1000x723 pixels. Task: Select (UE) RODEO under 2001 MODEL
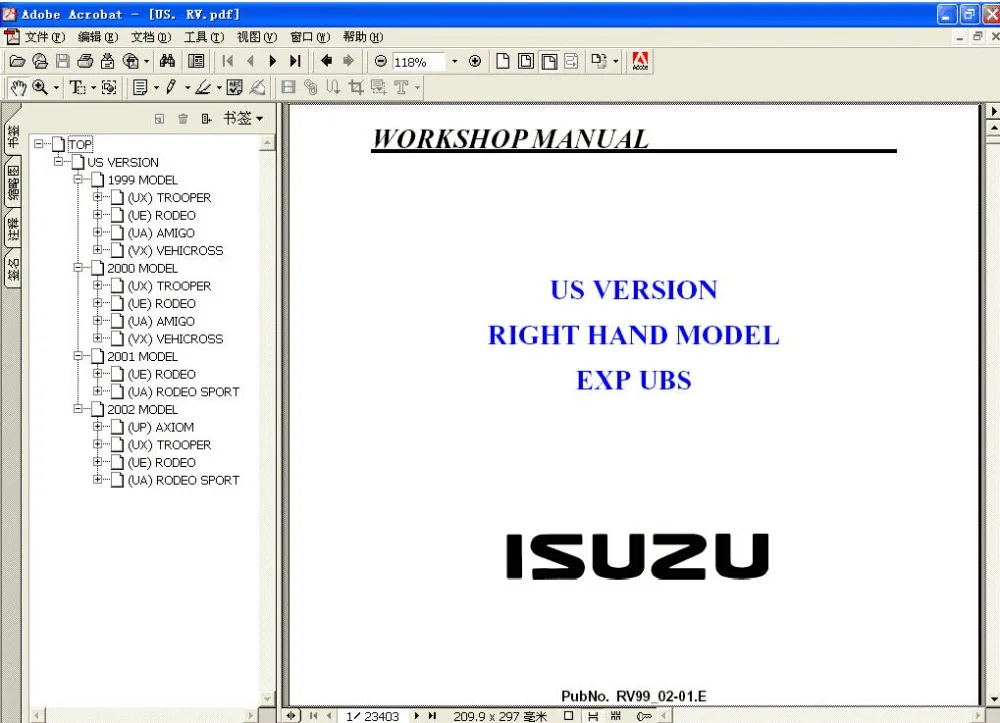(x=161, y=375)
